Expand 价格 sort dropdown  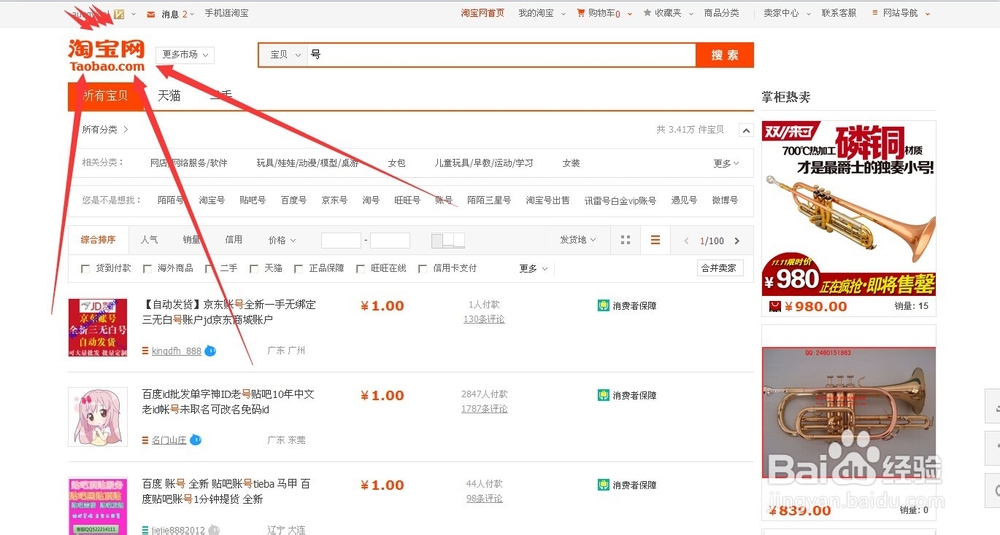[283, 240]
